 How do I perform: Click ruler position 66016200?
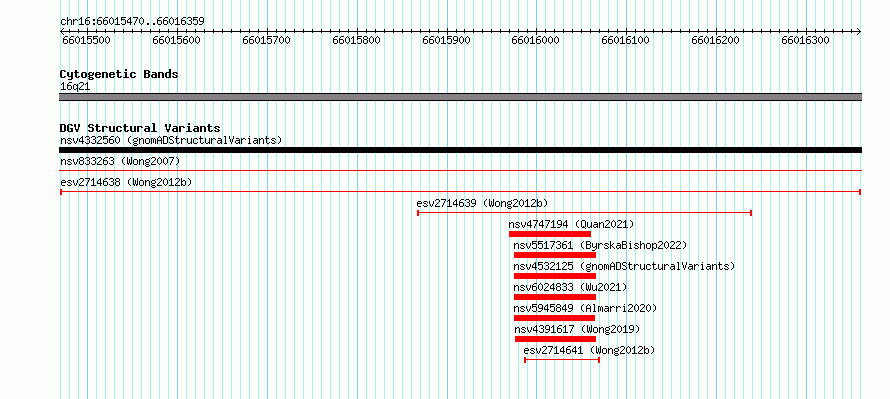click(715, 40)
